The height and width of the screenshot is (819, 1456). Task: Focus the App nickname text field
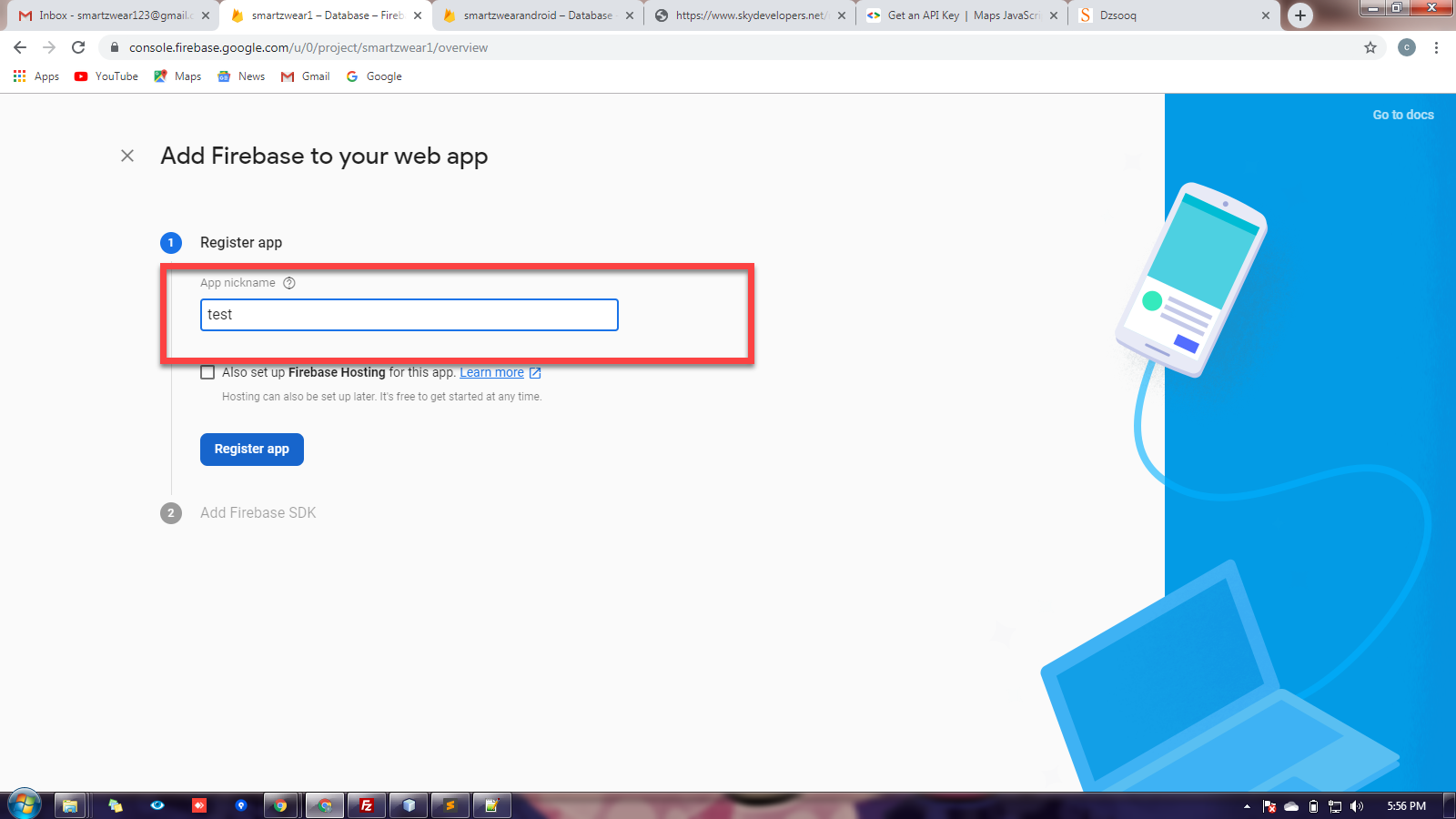click(409, 315)
